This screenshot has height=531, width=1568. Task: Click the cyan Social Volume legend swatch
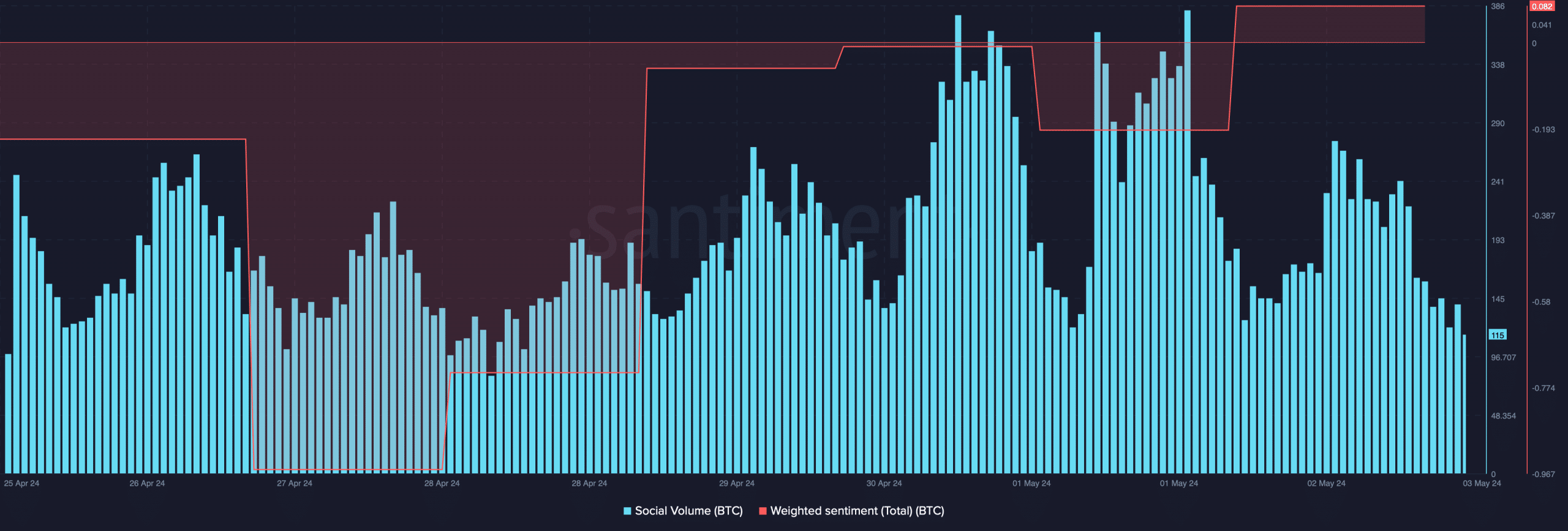(627, 511)
